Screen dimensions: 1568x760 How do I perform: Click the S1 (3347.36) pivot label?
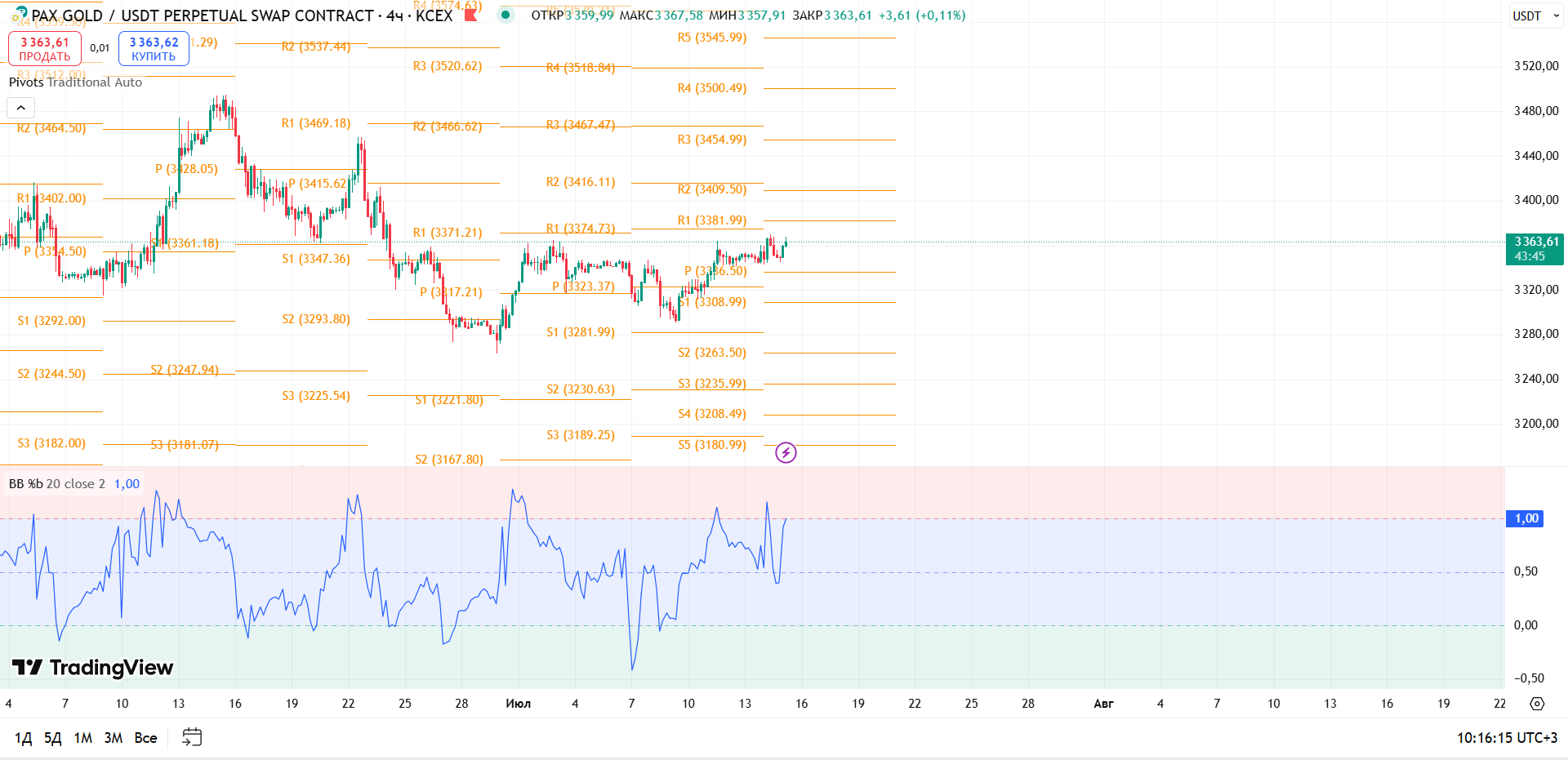point(316,259)
